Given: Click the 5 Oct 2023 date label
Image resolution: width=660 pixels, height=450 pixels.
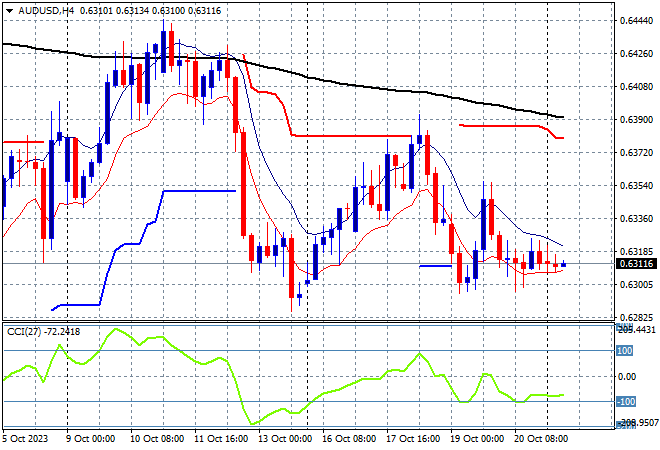Looking at the screenshot, I should tap(25, 439).
